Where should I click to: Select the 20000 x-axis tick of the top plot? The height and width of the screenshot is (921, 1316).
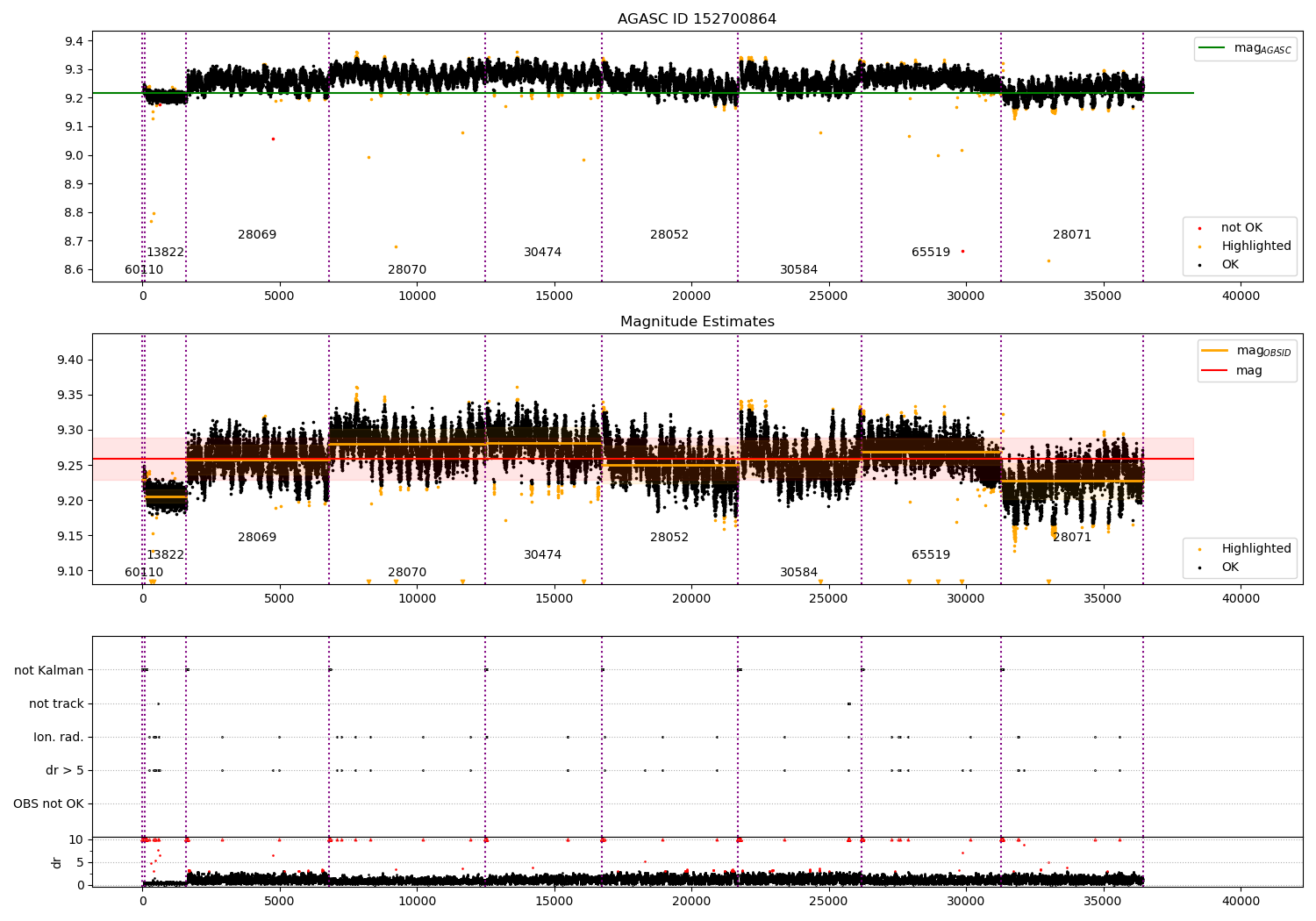coord(691,296)
